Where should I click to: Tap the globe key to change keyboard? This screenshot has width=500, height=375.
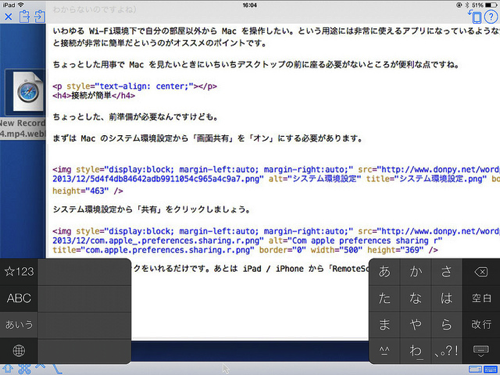(x=19, y=351)
